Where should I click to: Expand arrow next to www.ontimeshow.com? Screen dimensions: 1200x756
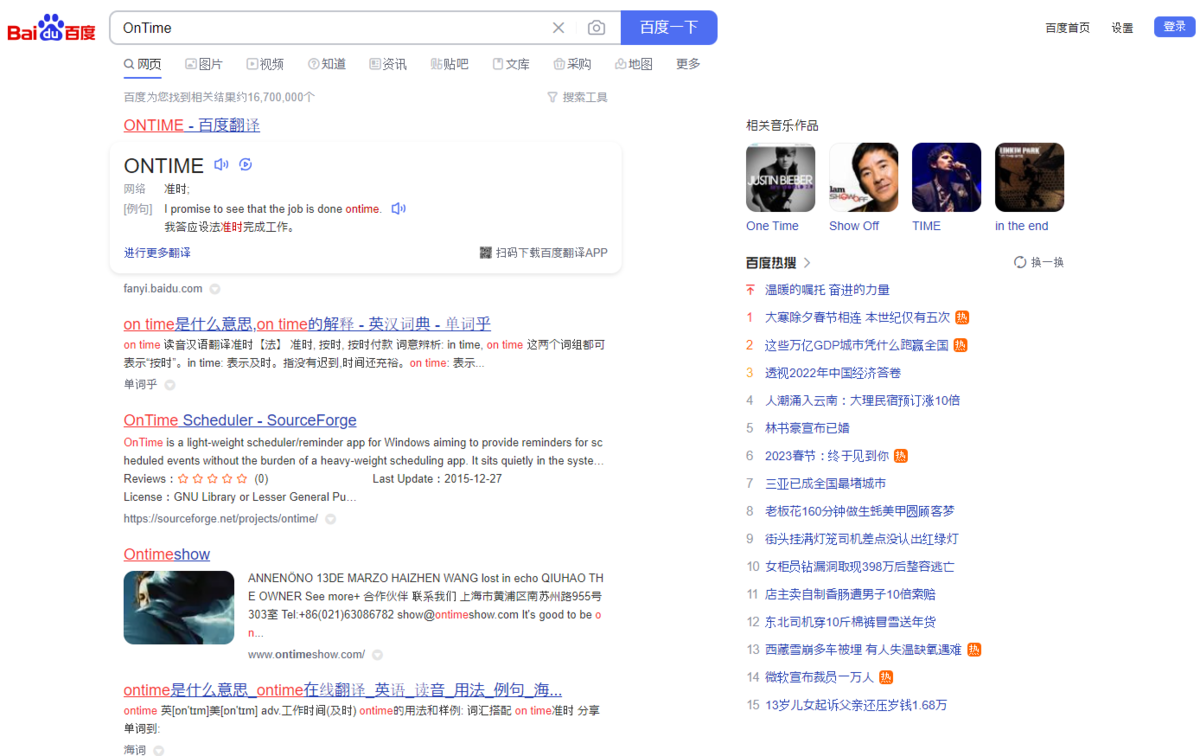coord(377,655)
